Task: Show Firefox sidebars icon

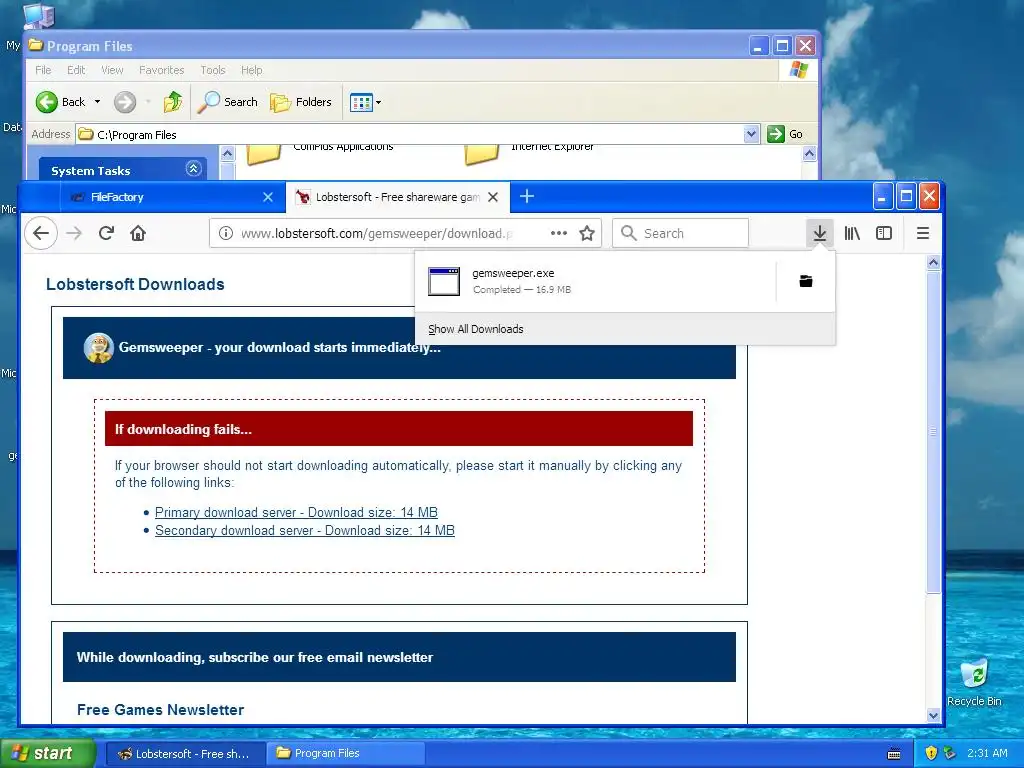Action: [x=884, y=233]
